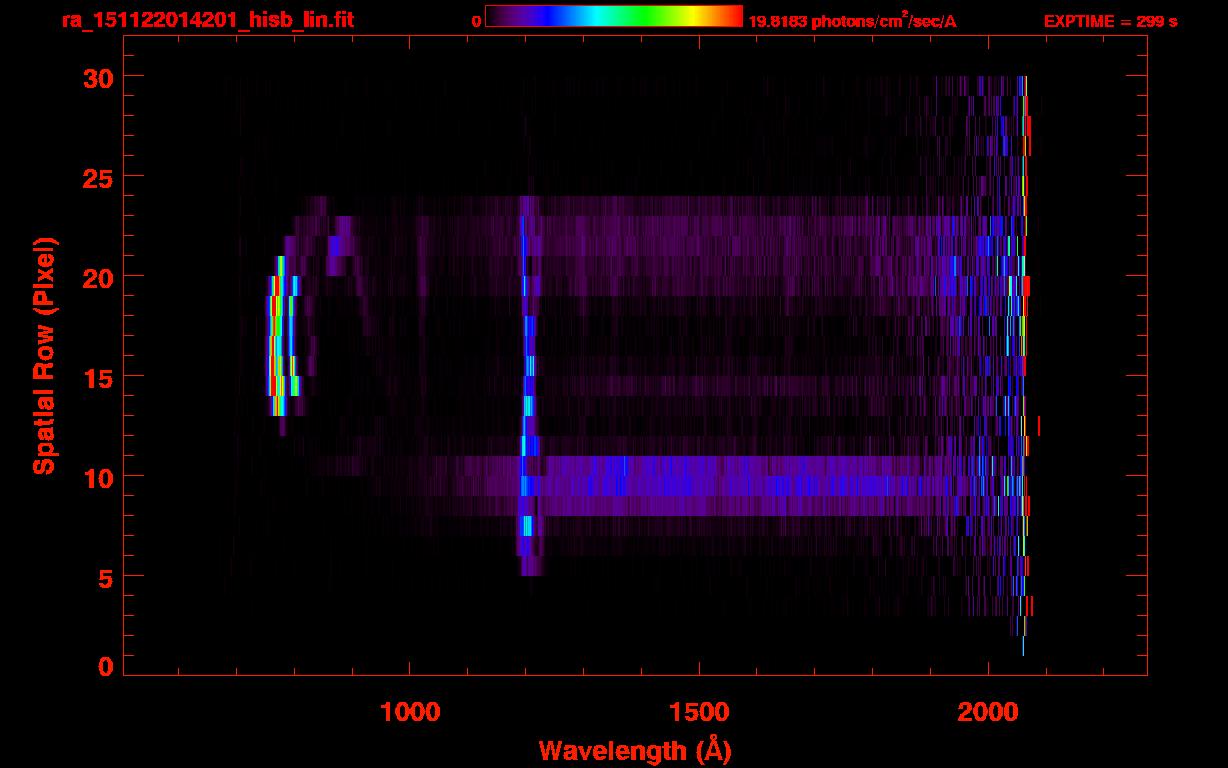The image size is (1228, 768).
Task: Click the 20 spatial row tick label
Action: point(98,277)
